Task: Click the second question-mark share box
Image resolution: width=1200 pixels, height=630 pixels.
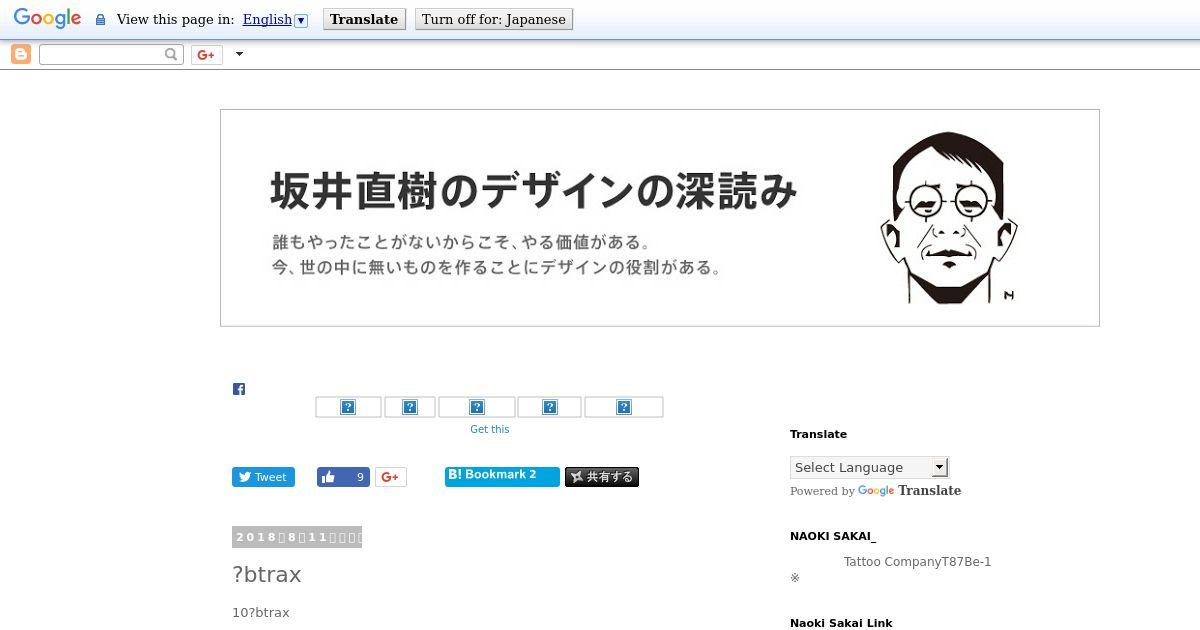Action: coord(410,407)
